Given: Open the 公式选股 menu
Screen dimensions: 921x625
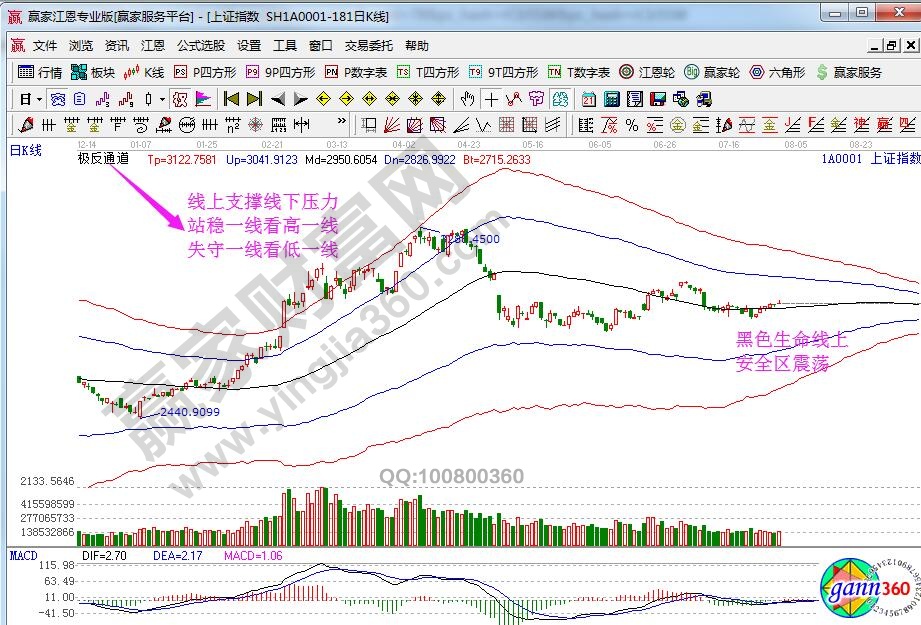Looking at the screenshot, I should click(201, 46).
